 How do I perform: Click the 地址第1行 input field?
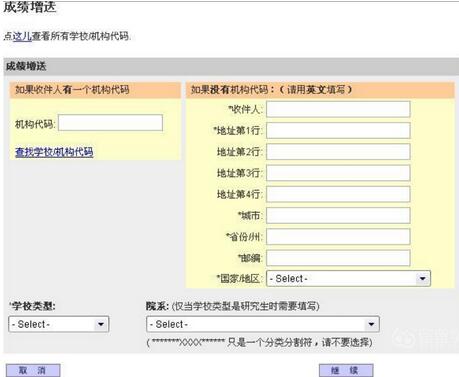(x=338, y=130)
